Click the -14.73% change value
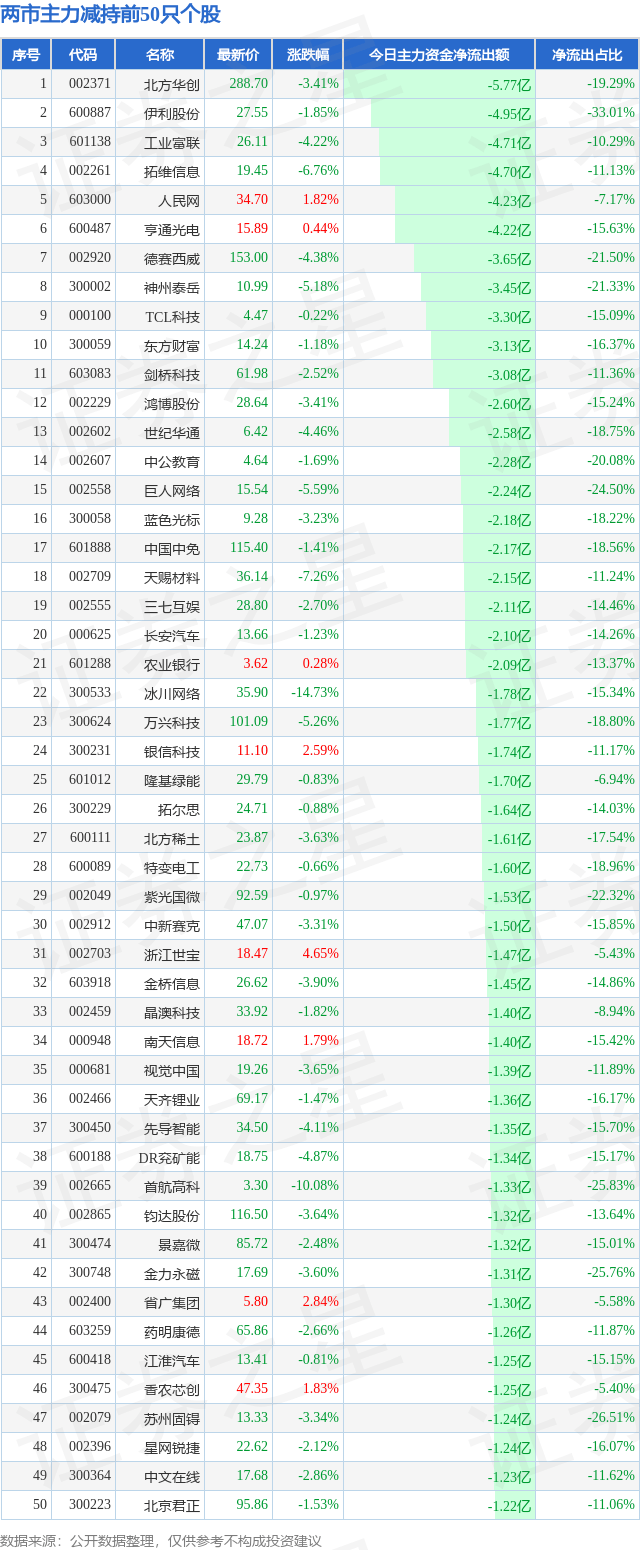This screenshot has width=640, height=1550. tap(314, 693)
